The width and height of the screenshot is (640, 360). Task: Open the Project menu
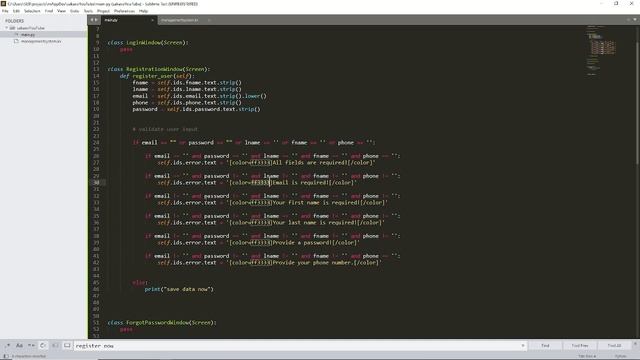(x=103, y=11)
